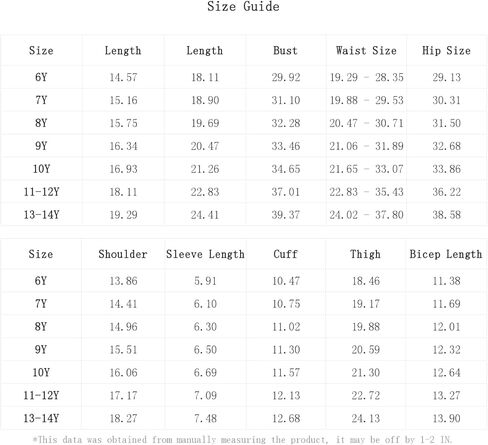Click the Size Guide title

tap(243, 7)
